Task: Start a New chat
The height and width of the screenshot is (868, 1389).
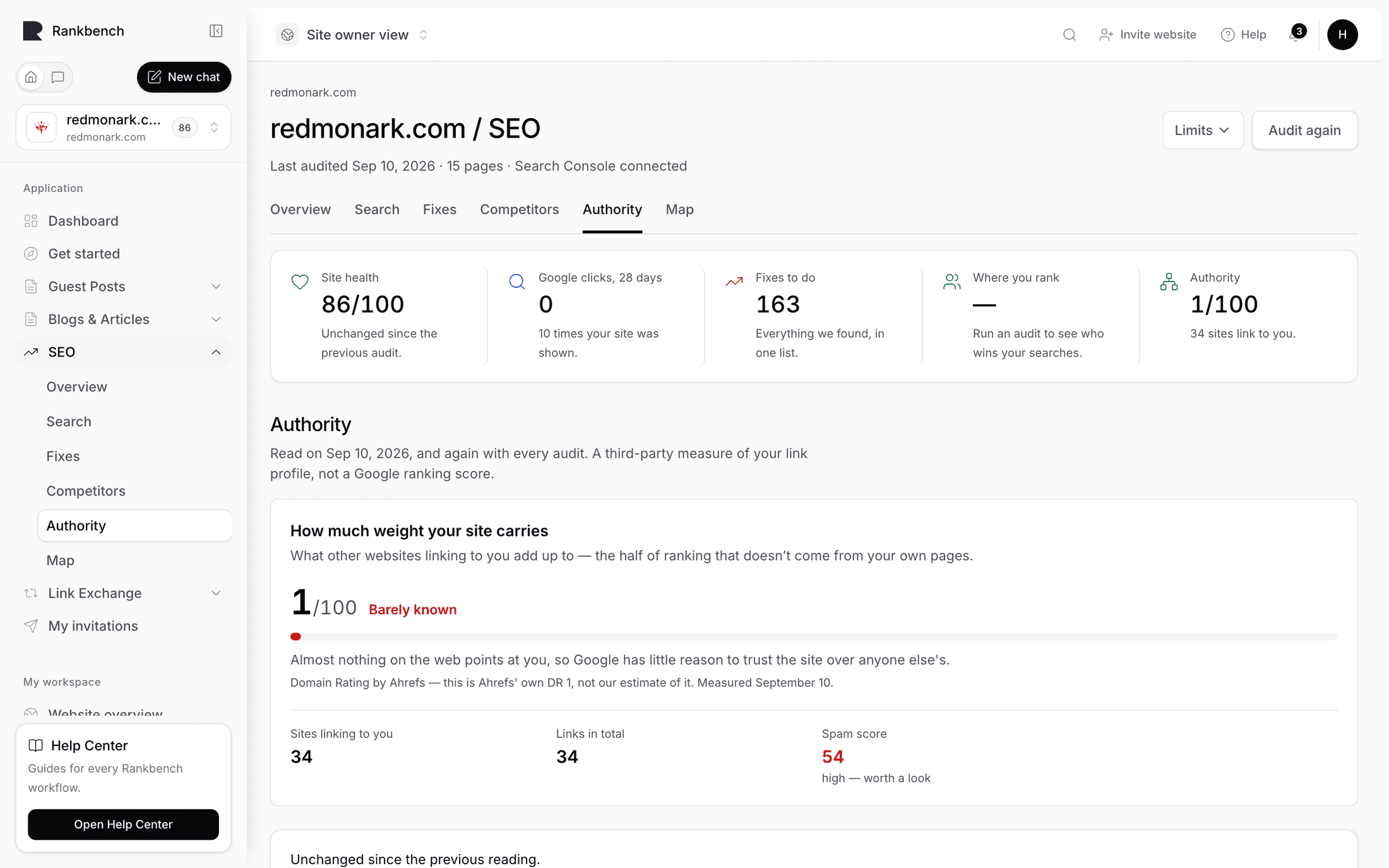Action: [184, 77]
